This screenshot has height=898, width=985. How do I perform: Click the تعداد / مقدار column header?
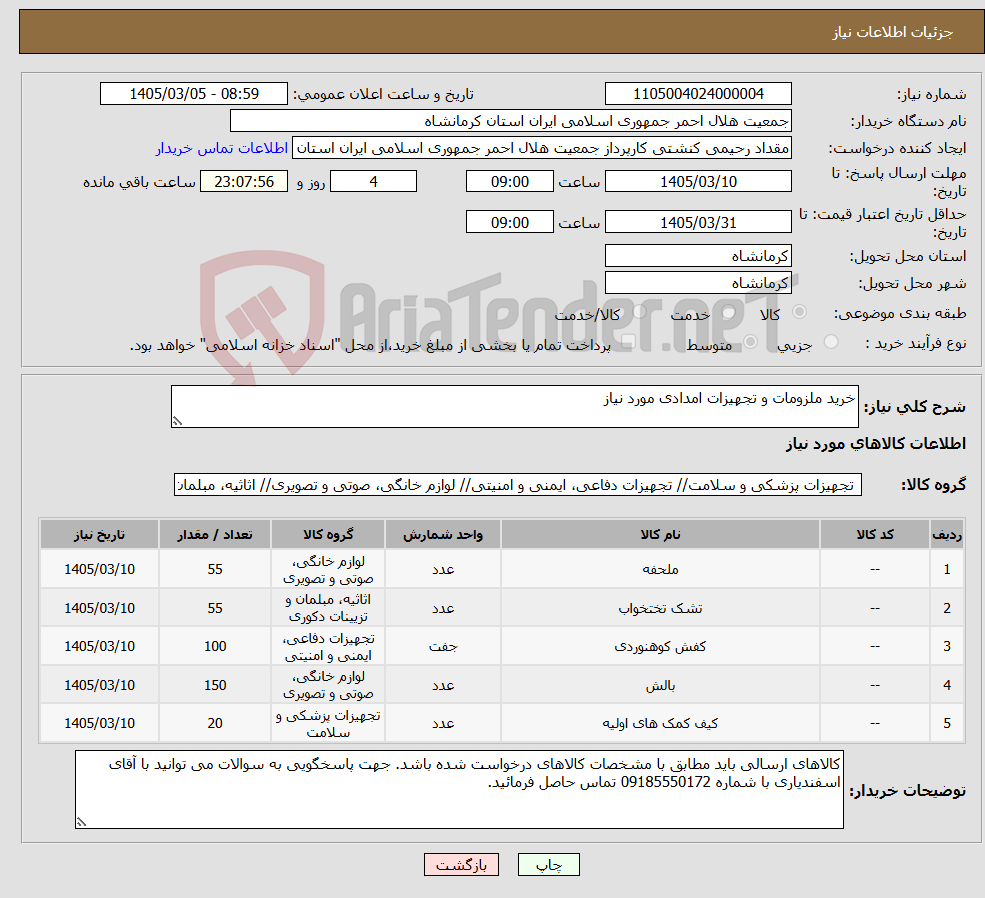coord(215,534)
